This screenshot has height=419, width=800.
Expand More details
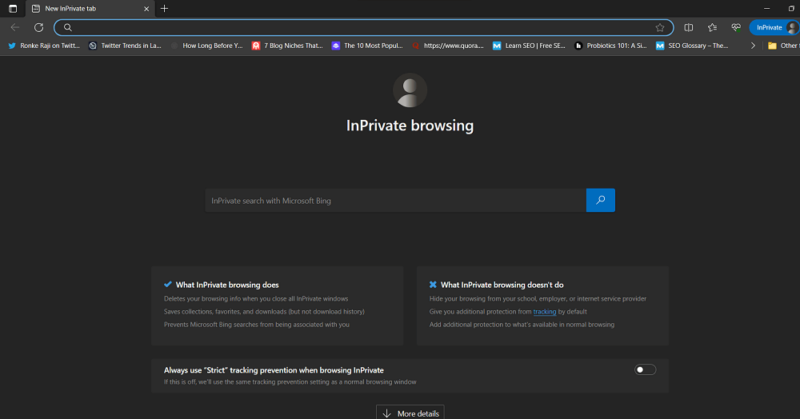410,413
